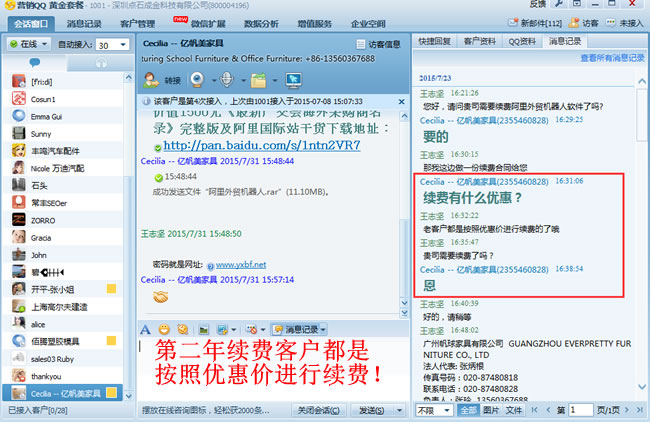Viewport: 650px width, 422px height.
Task: Open 访客 visitor list
Action: 584,23
